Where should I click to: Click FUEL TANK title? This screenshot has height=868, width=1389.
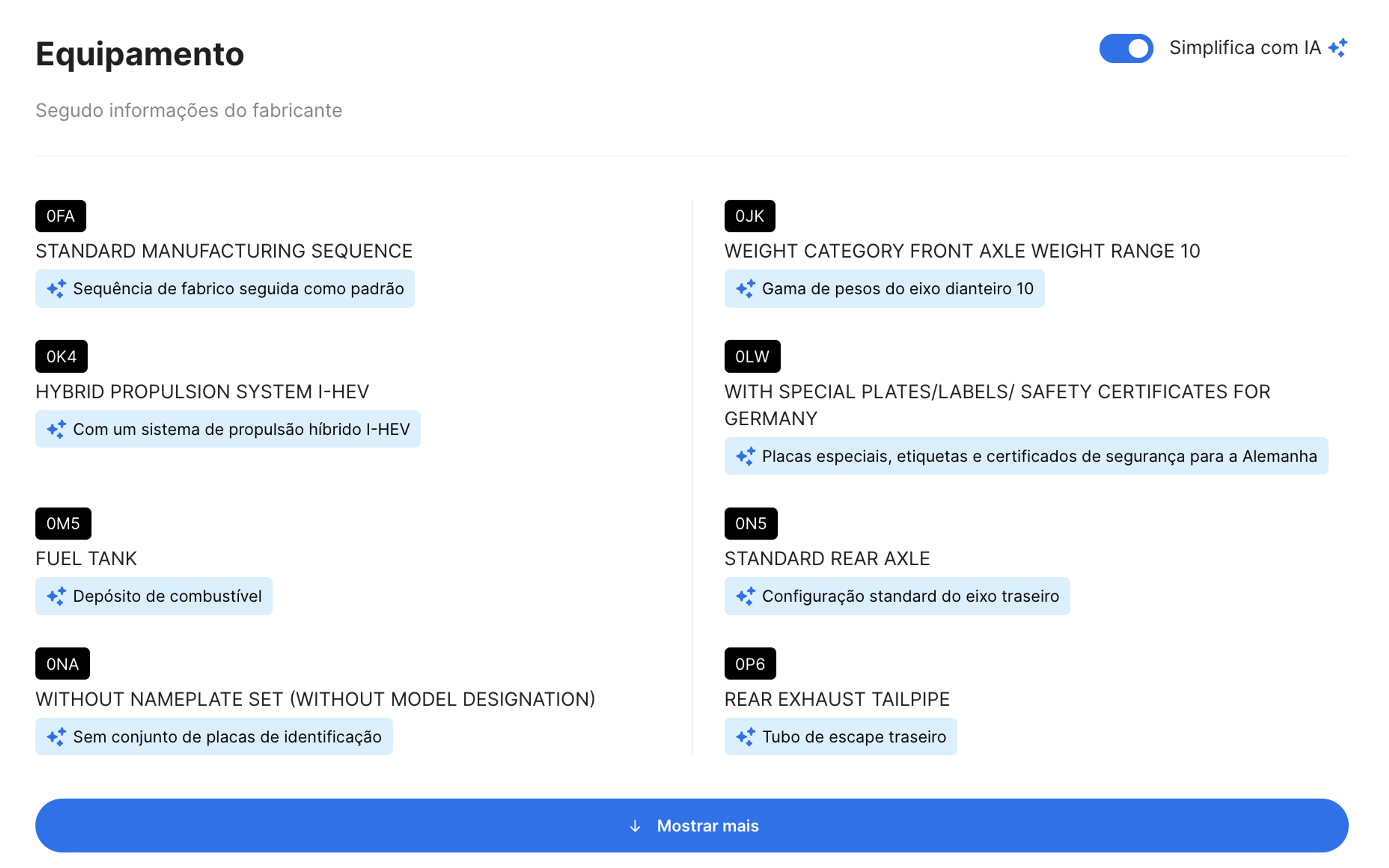[x=86, y=558]
